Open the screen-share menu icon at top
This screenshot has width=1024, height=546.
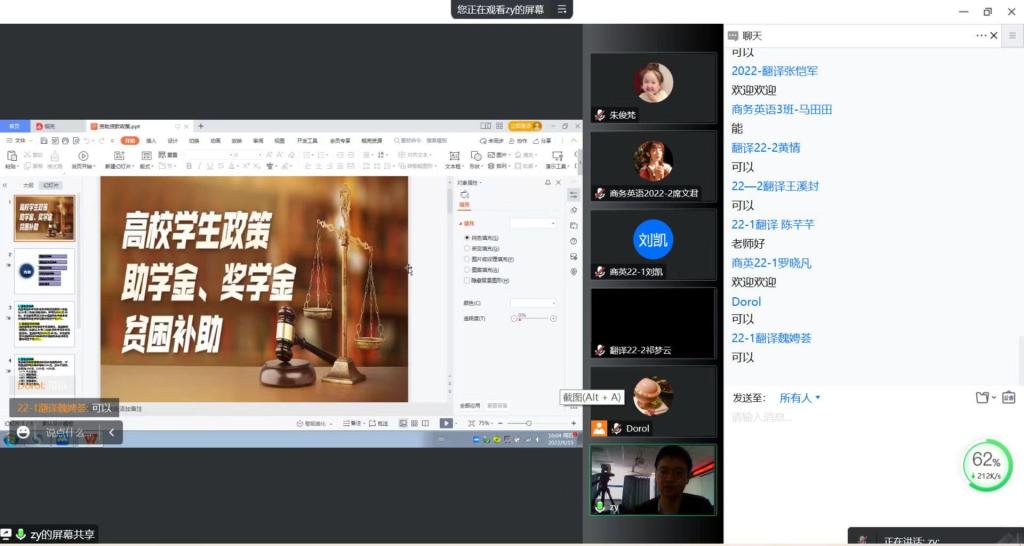pos(563,9)
